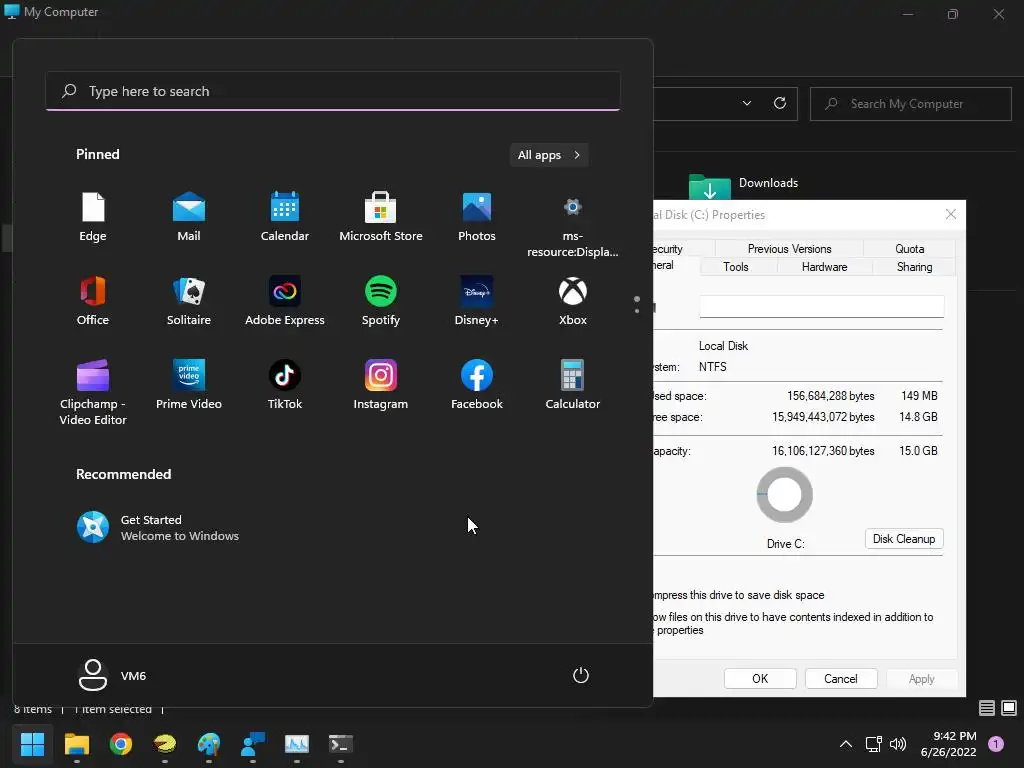Viewport: 1024px width, 768px height.
Task: Switch to the Hardware tab
Action: [825, 266]
